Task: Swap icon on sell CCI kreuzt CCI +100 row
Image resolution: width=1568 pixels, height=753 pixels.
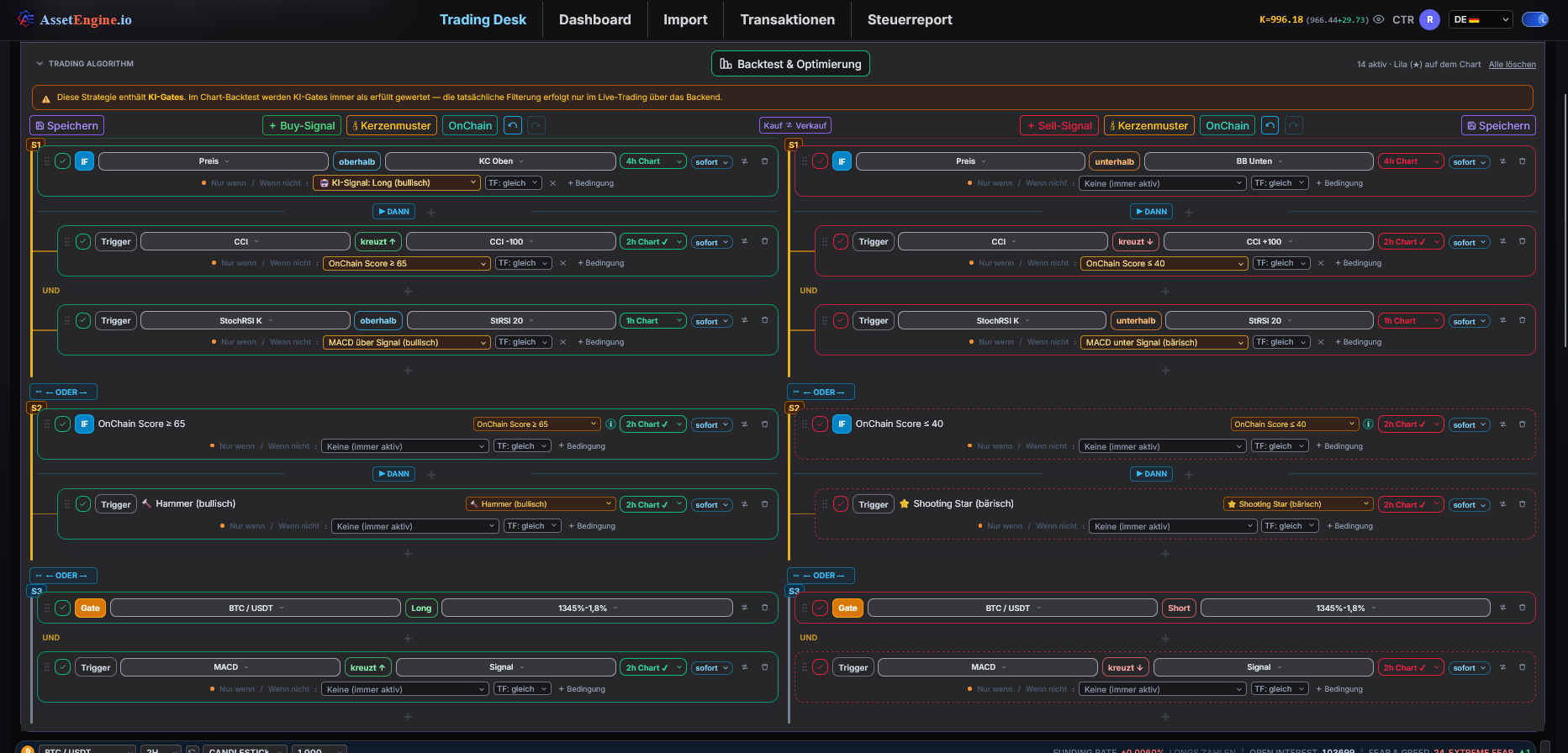Action: tap(1502, 241)
